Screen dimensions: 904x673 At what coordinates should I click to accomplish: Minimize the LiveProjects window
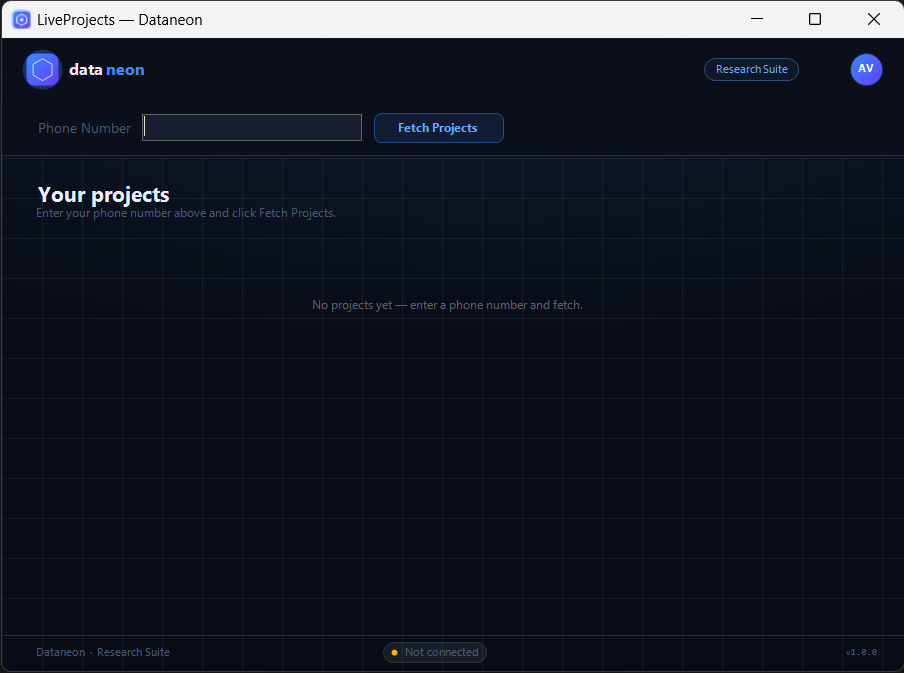[x=756, y=19]
